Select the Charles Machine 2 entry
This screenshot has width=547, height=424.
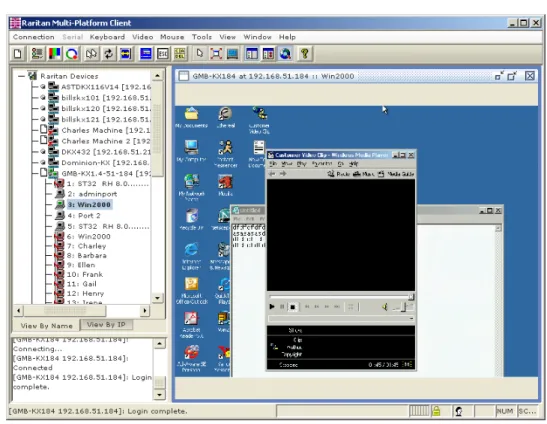[x=106, y=141]
